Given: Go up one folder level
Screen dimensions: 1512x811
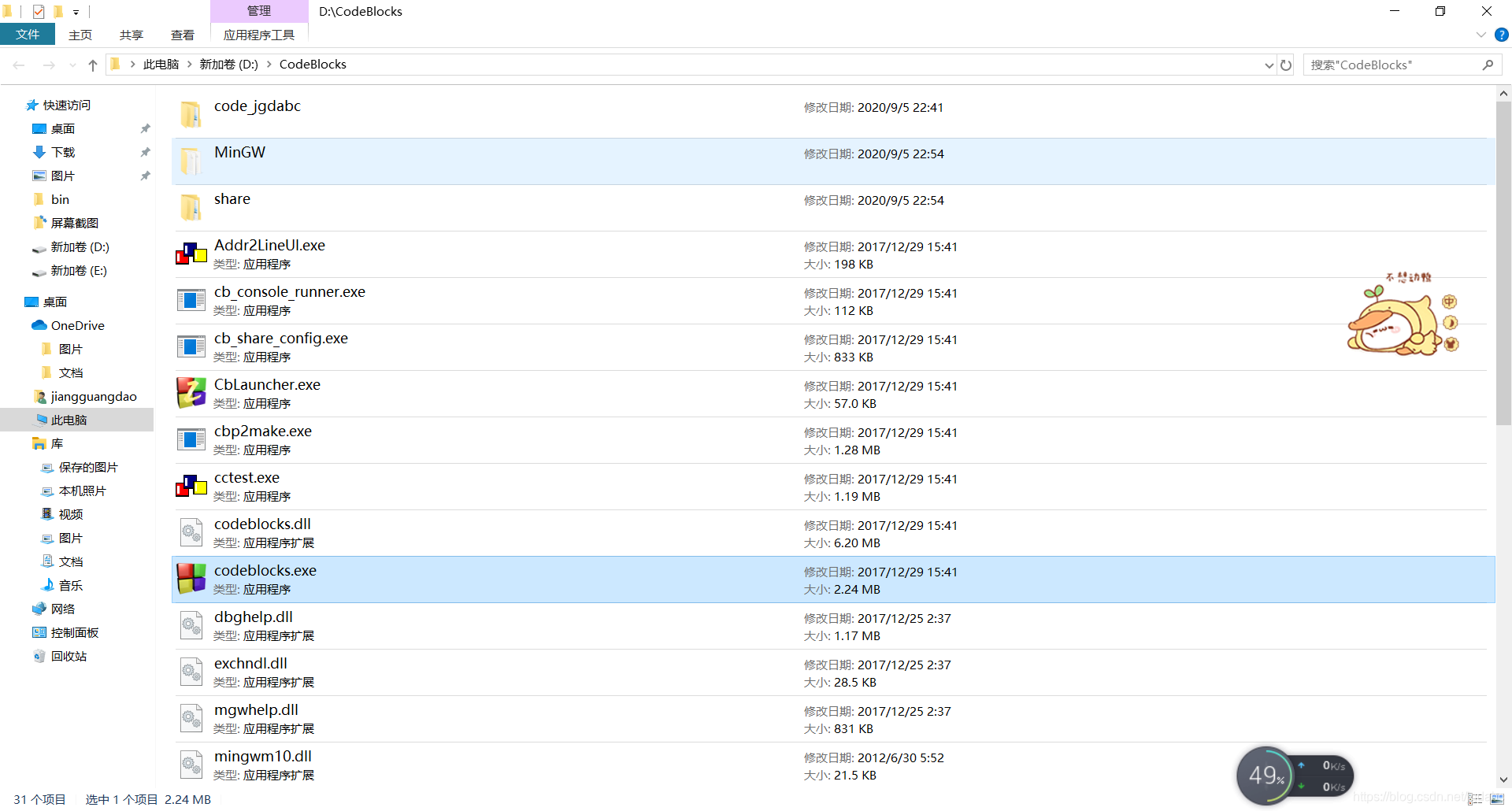Looking at the screenshot, I should 93,65.
